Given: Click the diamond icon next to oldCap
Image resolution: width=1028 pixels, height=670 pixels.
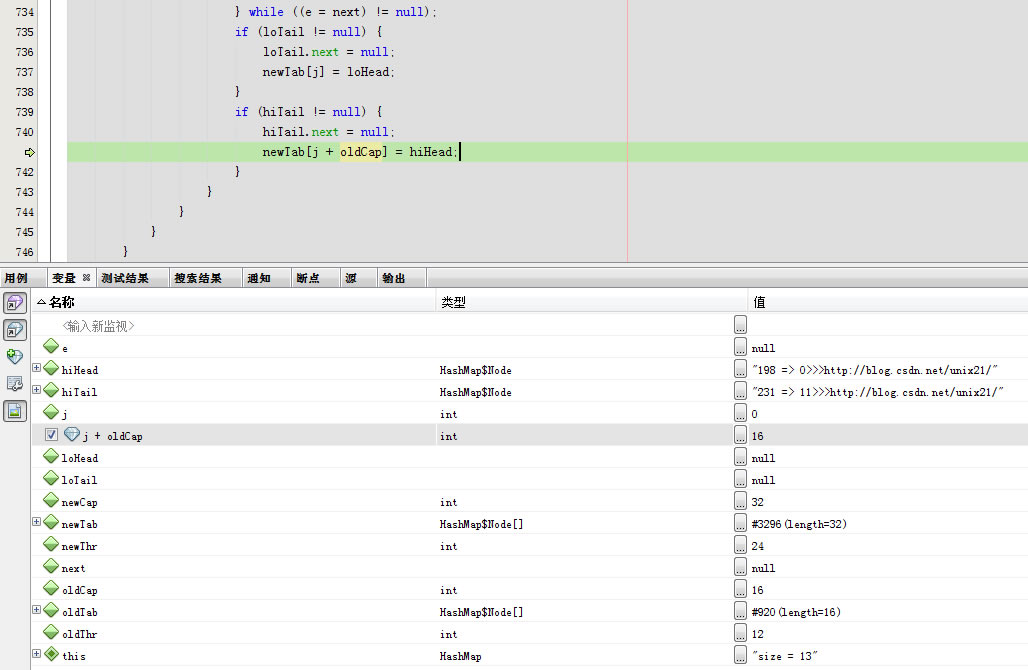Looking at the screenshot, I should (x=51, y=587).
